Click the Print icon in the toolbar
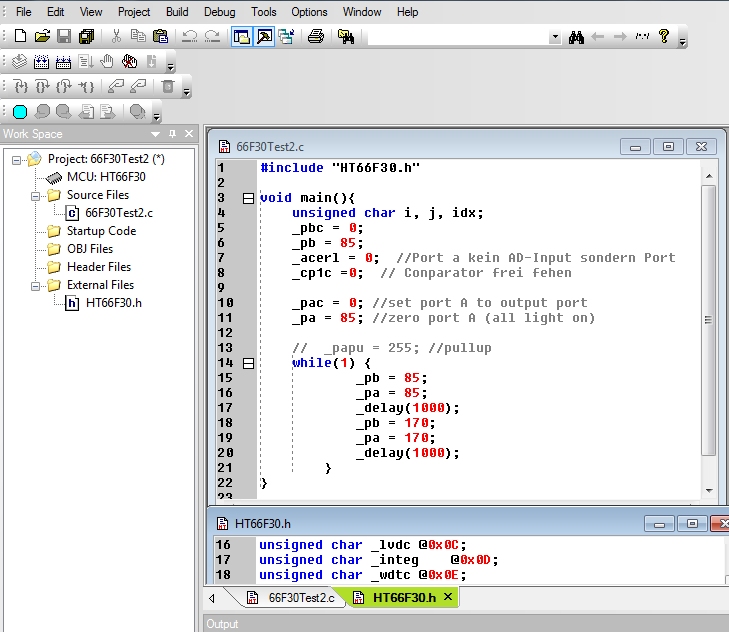This screenshot has height=632, width=729. (316, 37)
